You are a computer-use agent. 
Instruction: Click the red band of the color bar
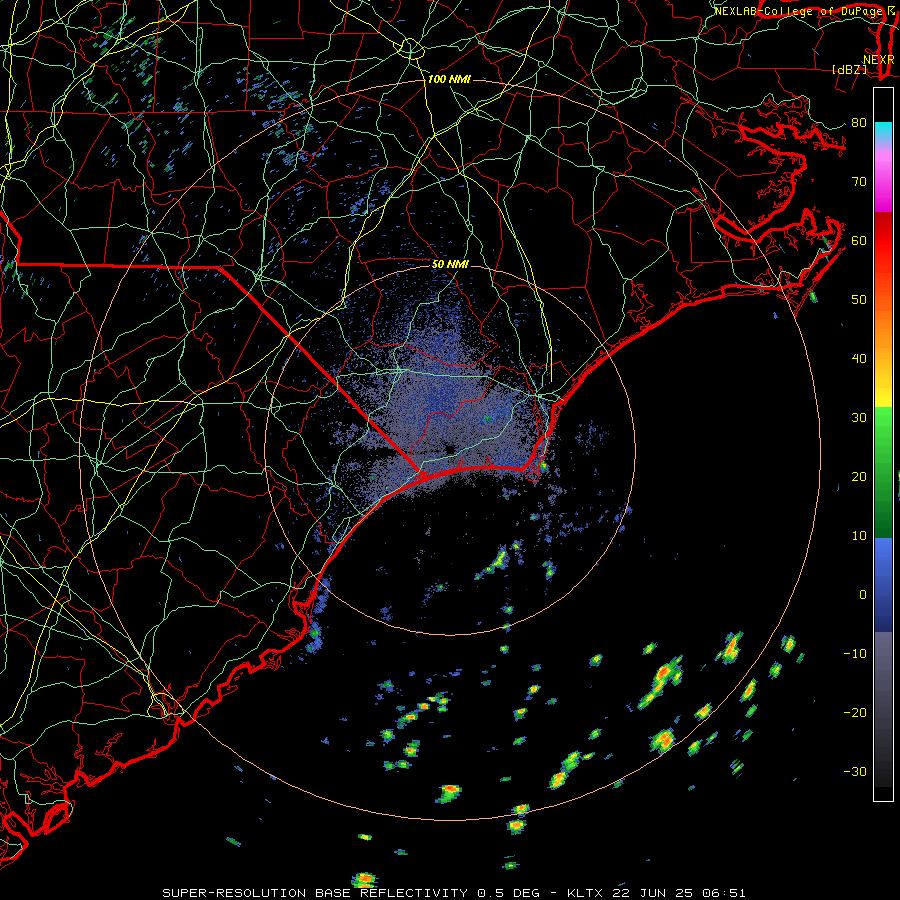(x=883, y=241)
